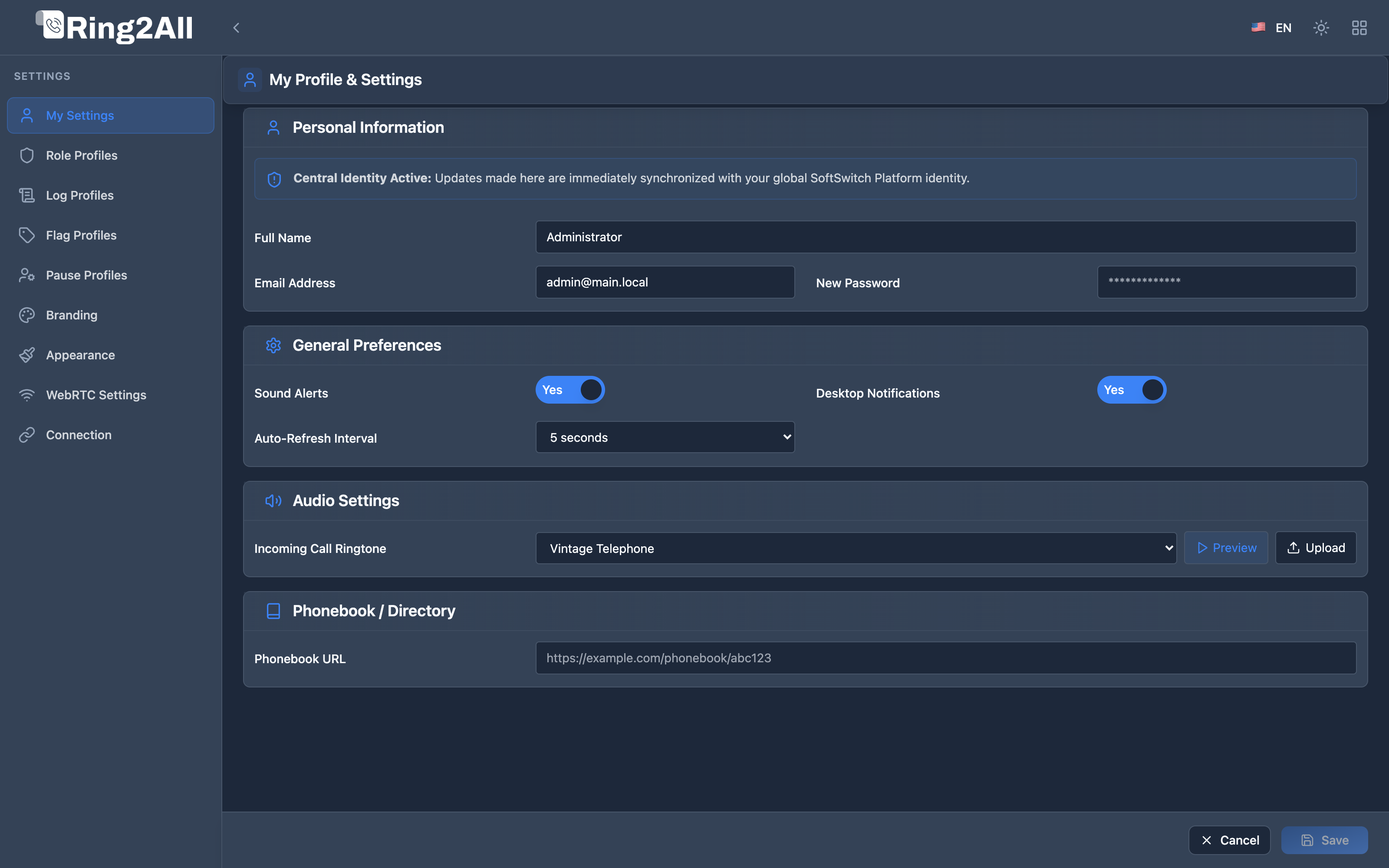Click the Phonebook URL input field

click(x=946, y=658)
